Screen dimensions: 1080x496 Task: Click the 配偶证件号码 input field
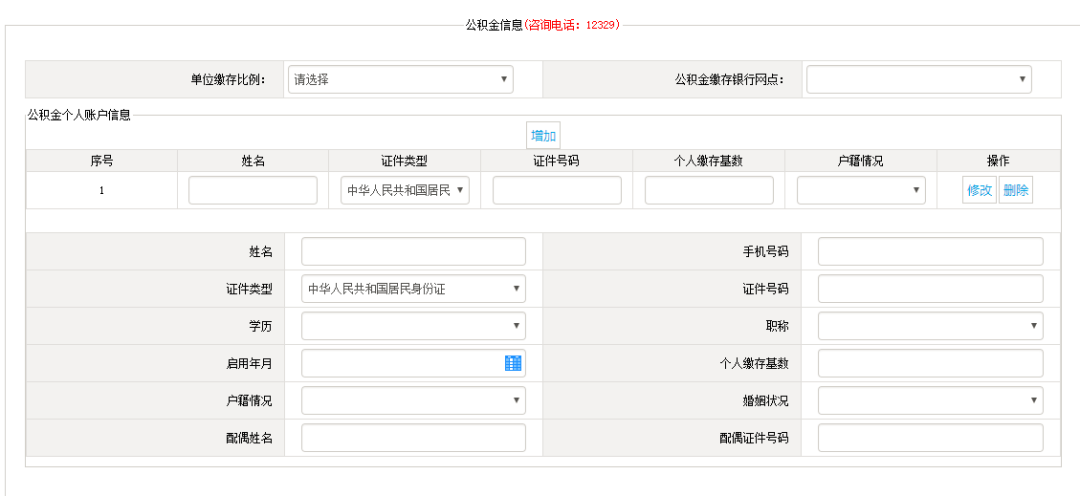point(931,437)
